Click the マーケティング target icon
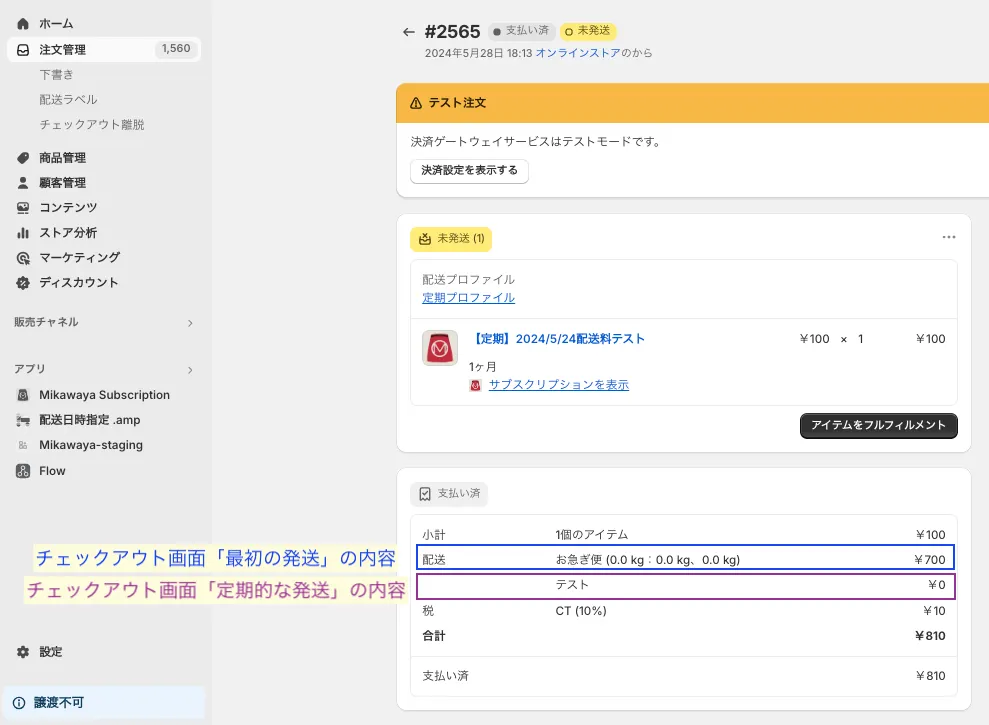The width and height of the screenshot is (989, 725). click(23, 258)
